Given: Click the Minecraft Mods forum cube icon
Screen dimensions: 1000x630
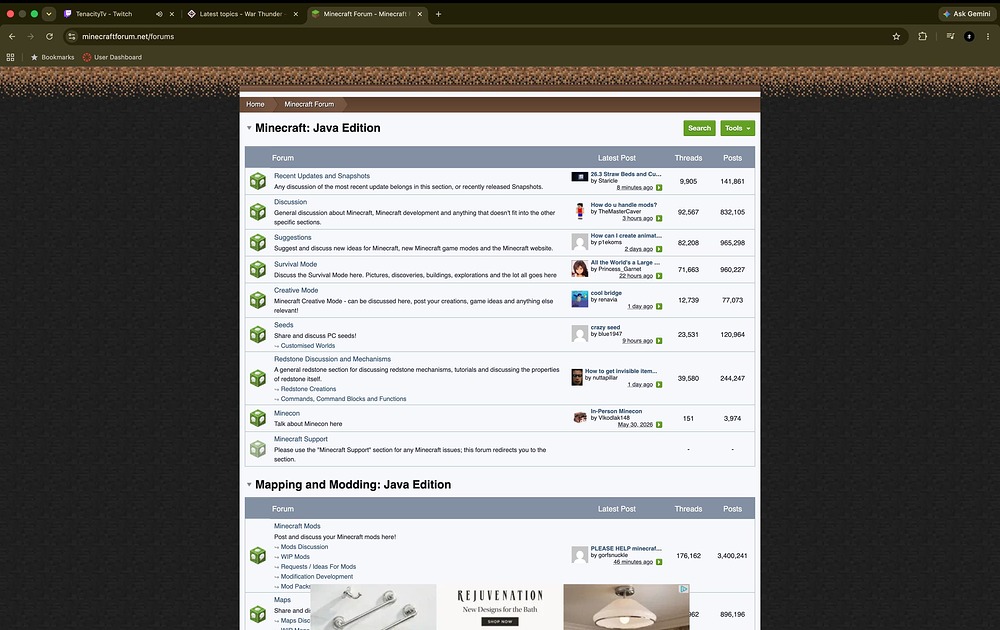Looking at the screenshot, I should (x=258, y=555).
